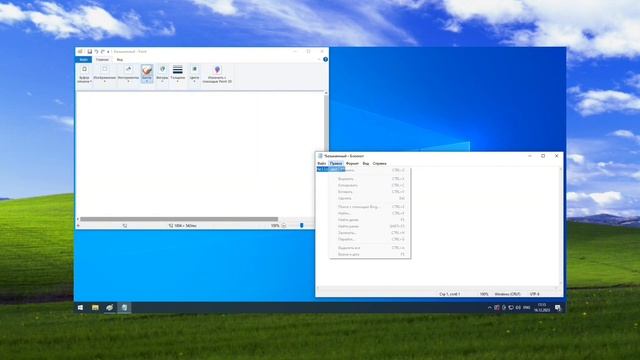Expand the Colors group in Paint
This screenshot has width=640, height=360.
pyautogui.click(x=194, y=74)
